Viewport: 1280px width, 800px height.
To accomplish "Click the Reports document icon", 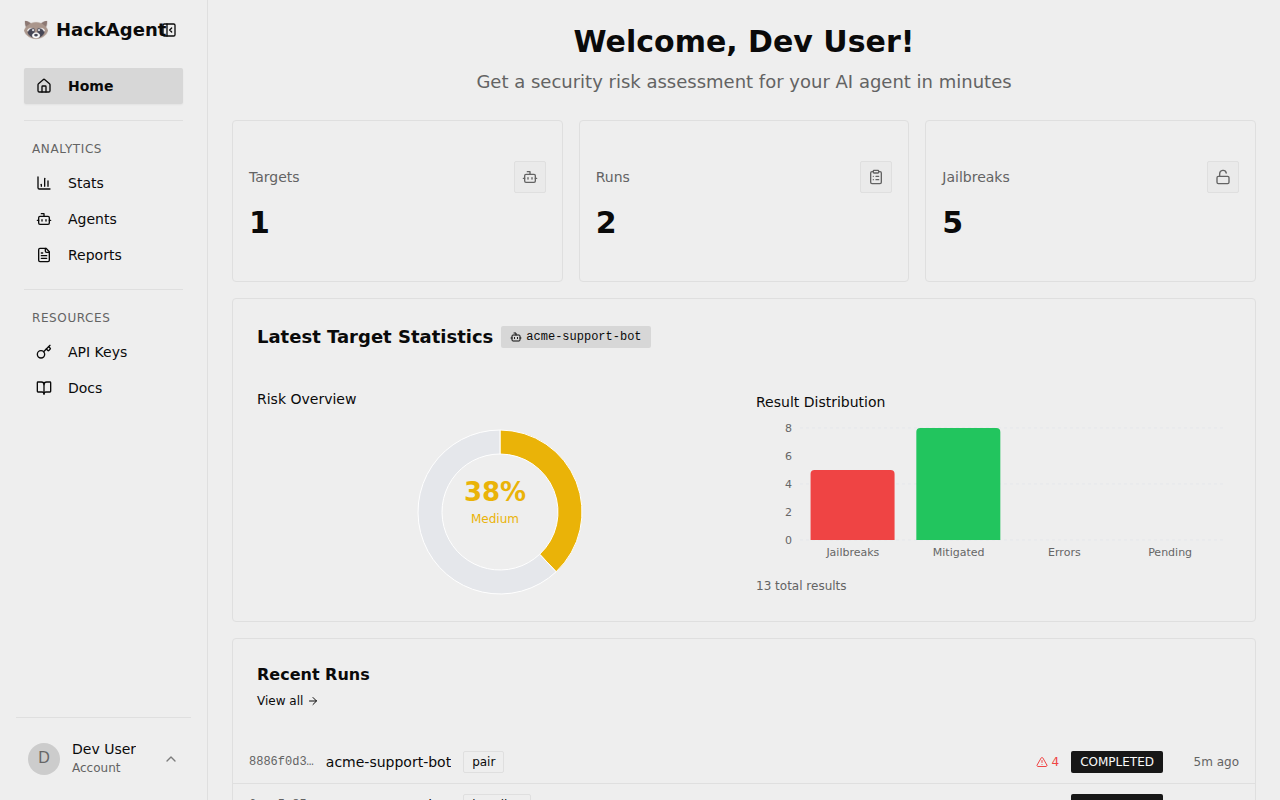I will (44, 255).
